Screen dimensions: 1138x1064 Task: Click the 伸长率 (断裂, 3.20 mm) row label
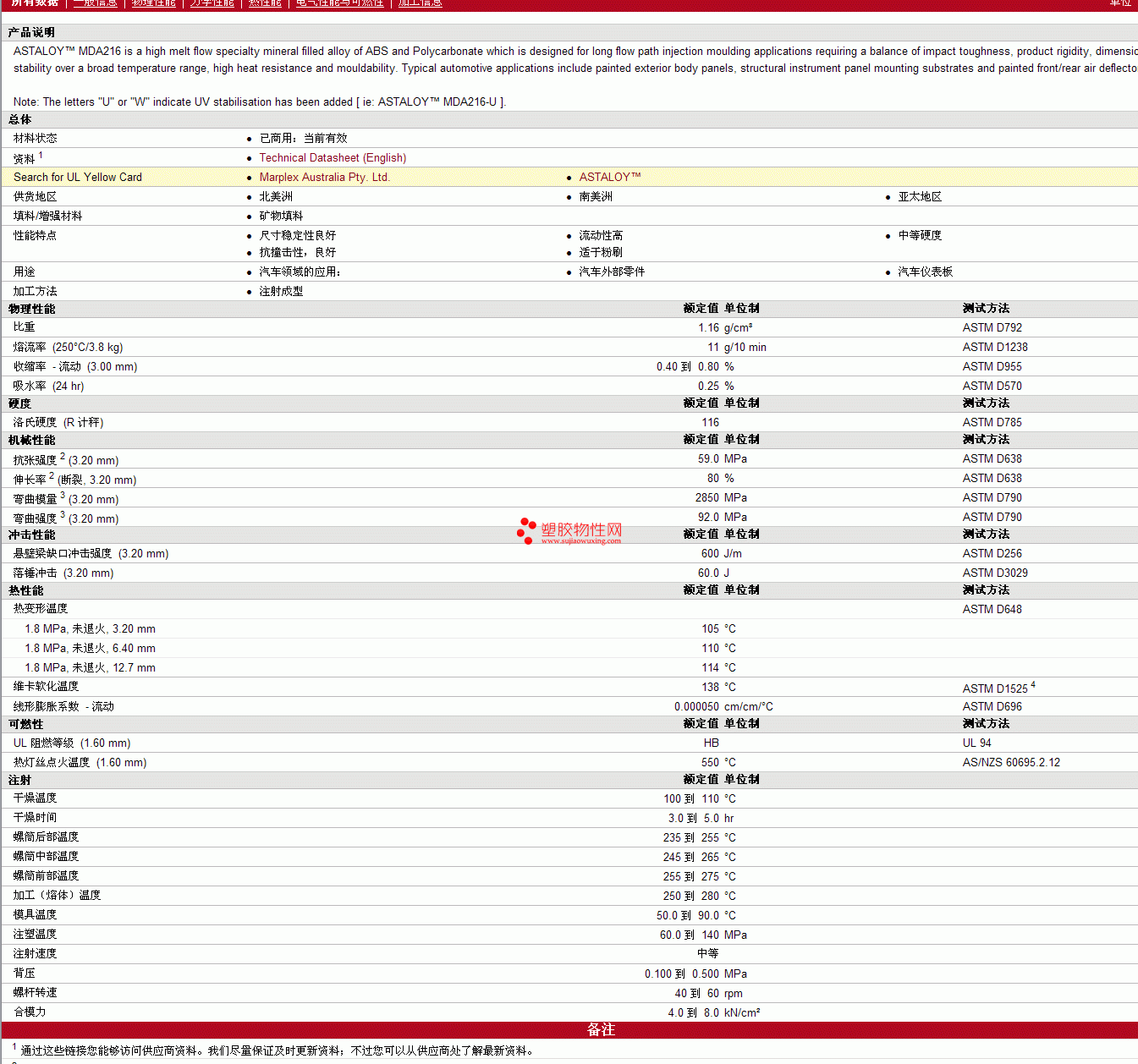click(x=74, y=479)
